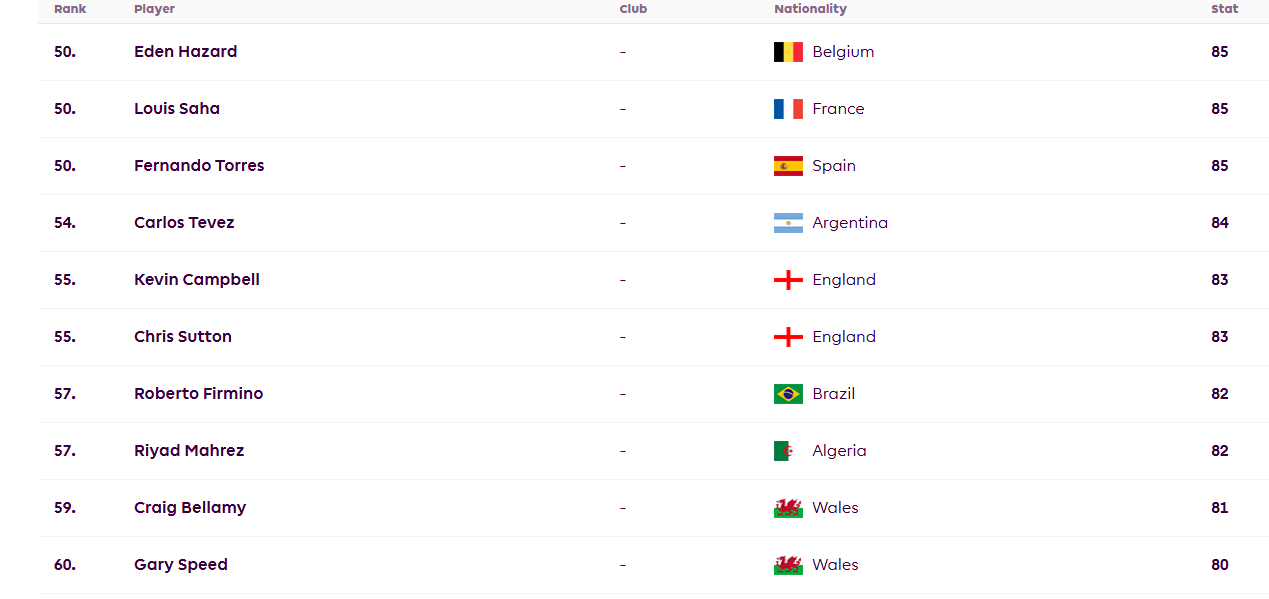Click the Algeria flag icon

(x=788, y=451)
